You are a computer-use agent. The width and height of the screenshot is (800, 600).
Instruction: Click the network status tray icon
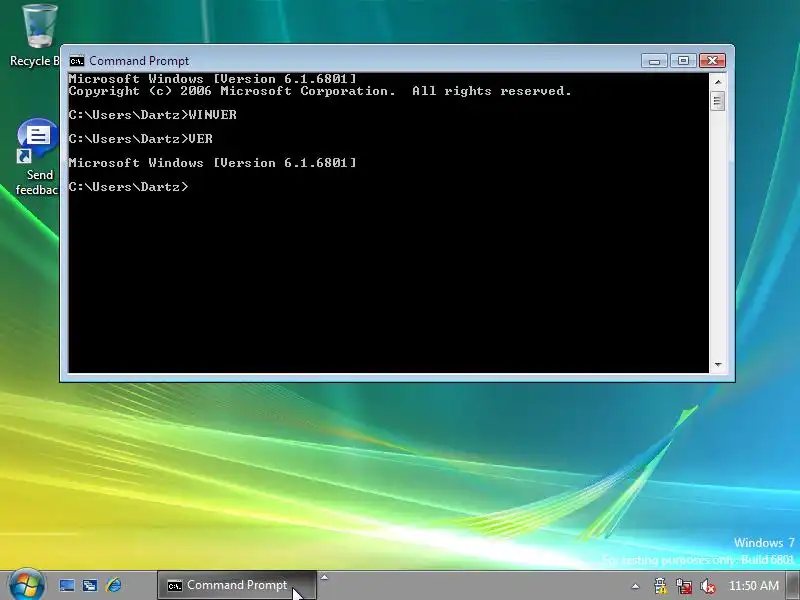684,586
